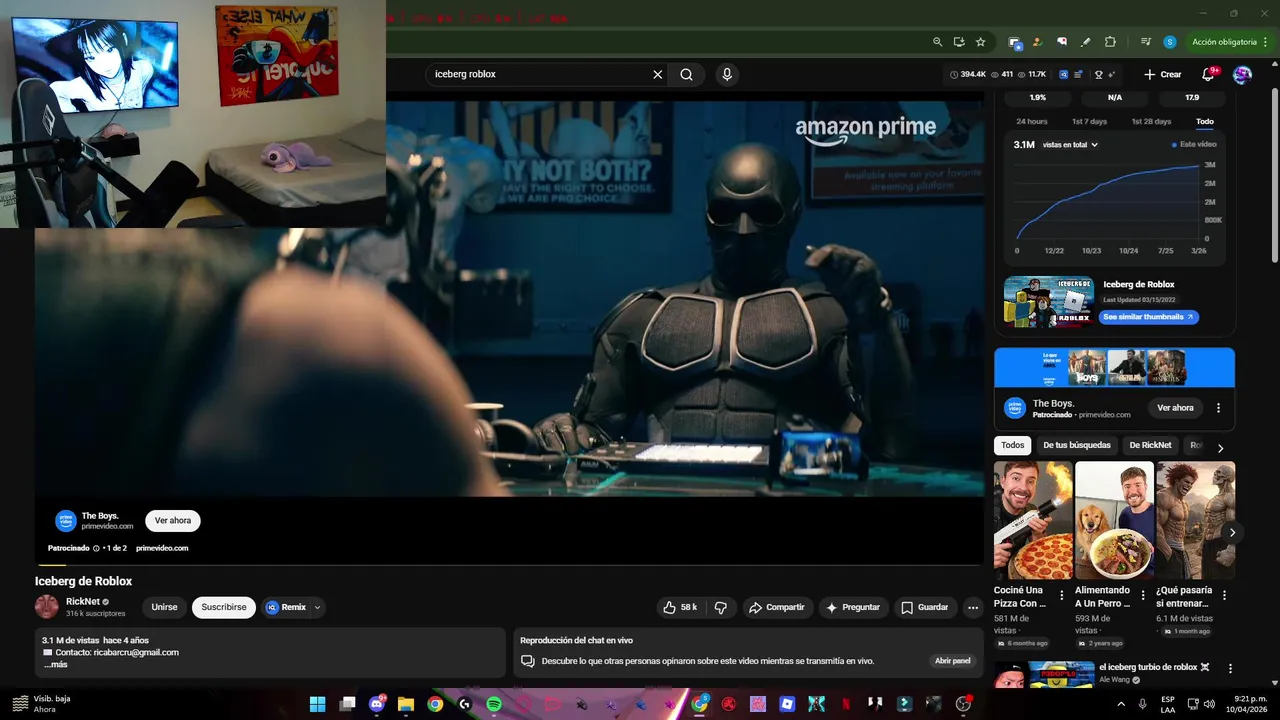1280x720 pixels.
Task: Like the video with 58 k
Action: [679, 607]
